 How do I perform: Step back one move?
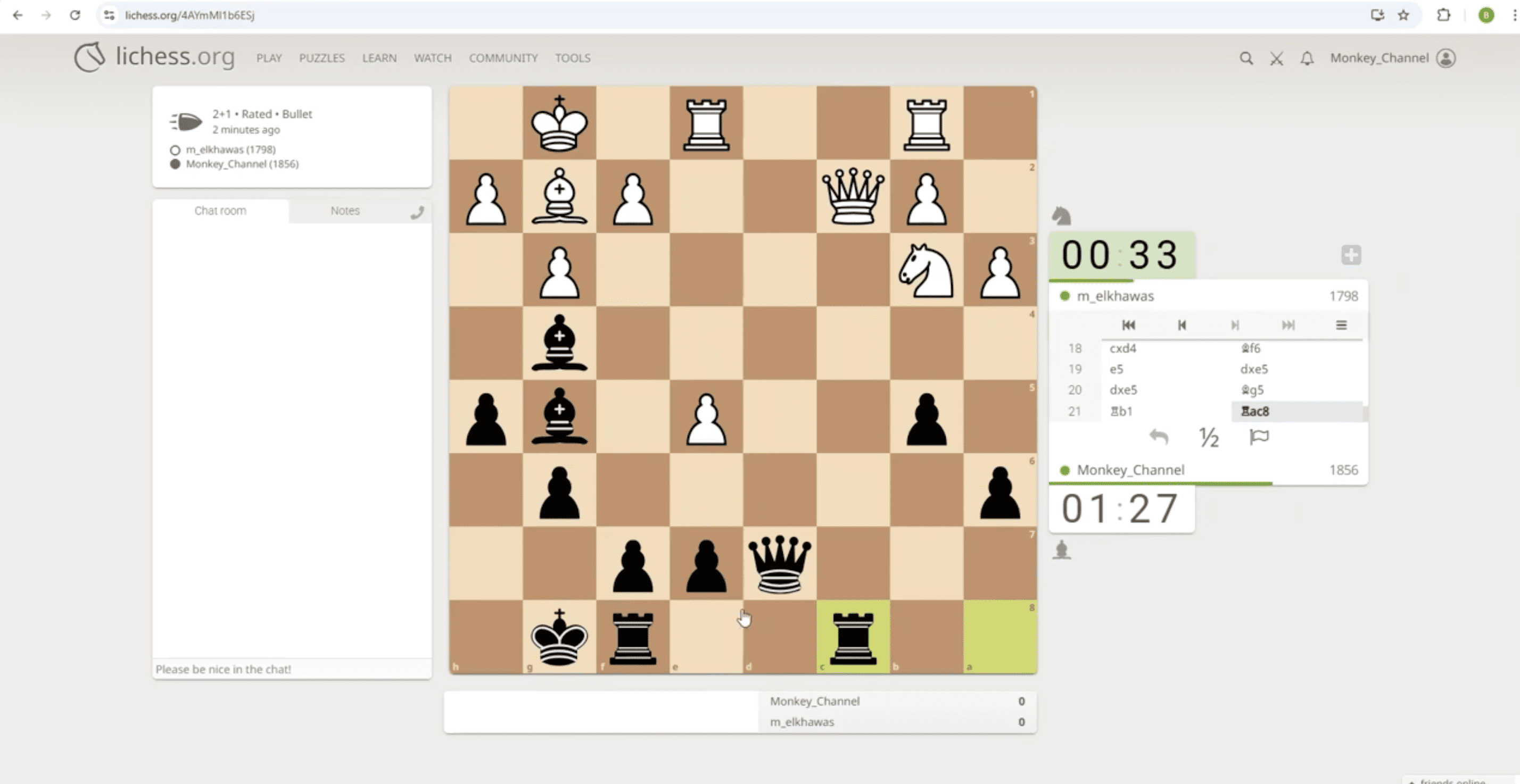(x=1182, y=325)
